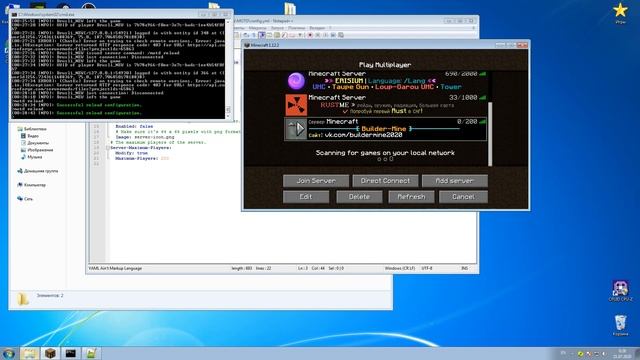Toggle the highlighted Word Wrap icon in Notepad++
The height and width of the screenshot is (360, 640).
point(262,35)
